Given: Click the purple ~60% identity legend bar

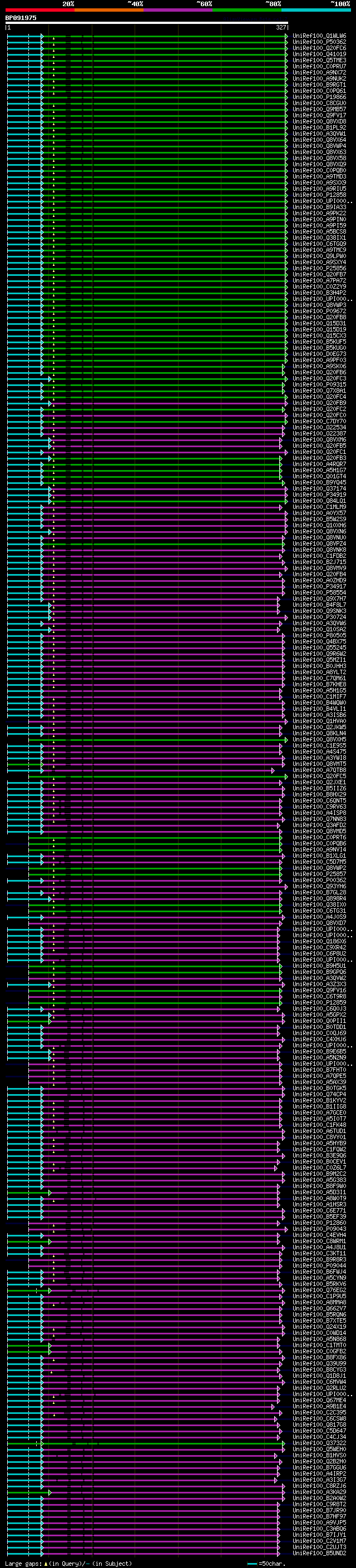Looking at the screenshot, I should pyautogui.click(x=177, y=11).
